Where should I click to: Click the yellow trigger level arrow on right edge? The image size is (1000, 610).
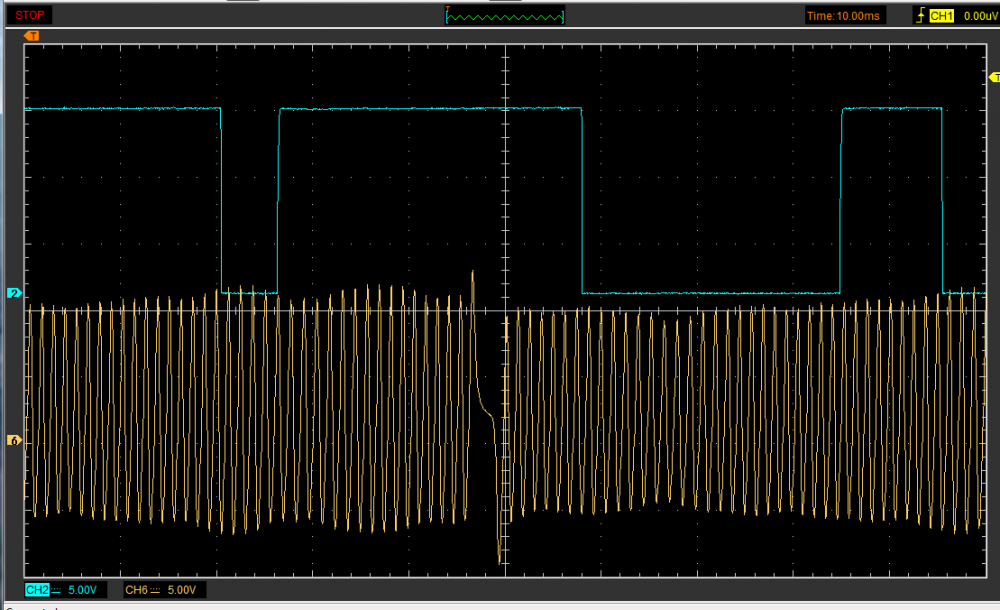click(x=992, y=76)
